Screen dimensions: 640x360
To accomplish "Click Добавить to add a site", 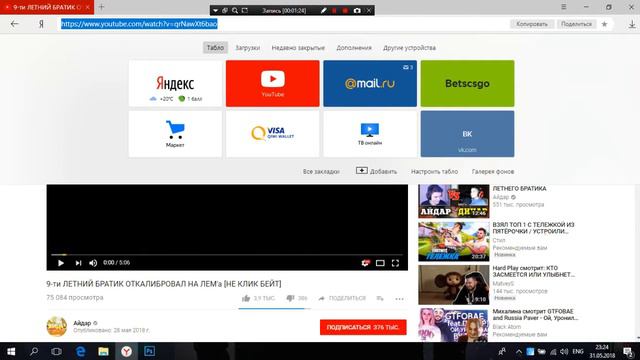I will [376, 171].
